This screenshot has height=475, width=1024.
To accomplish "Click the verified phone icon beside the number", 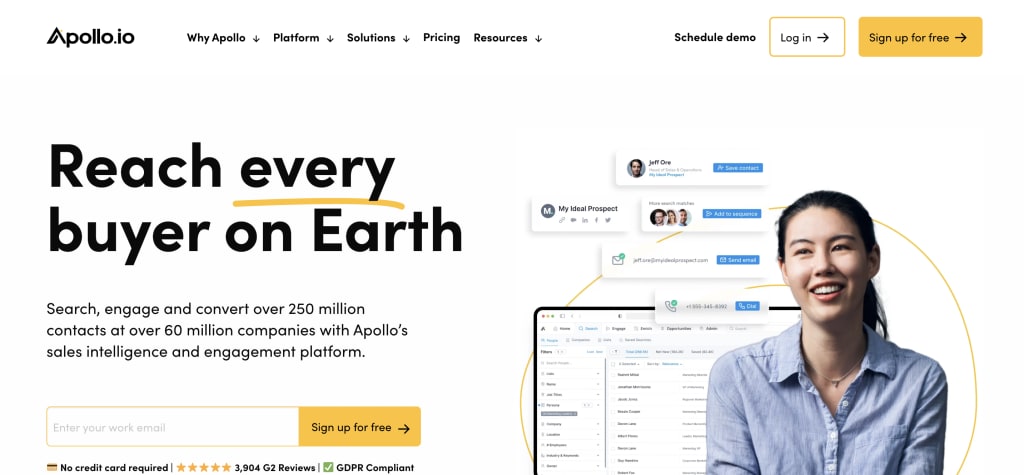I will click(x=671, y=305).
